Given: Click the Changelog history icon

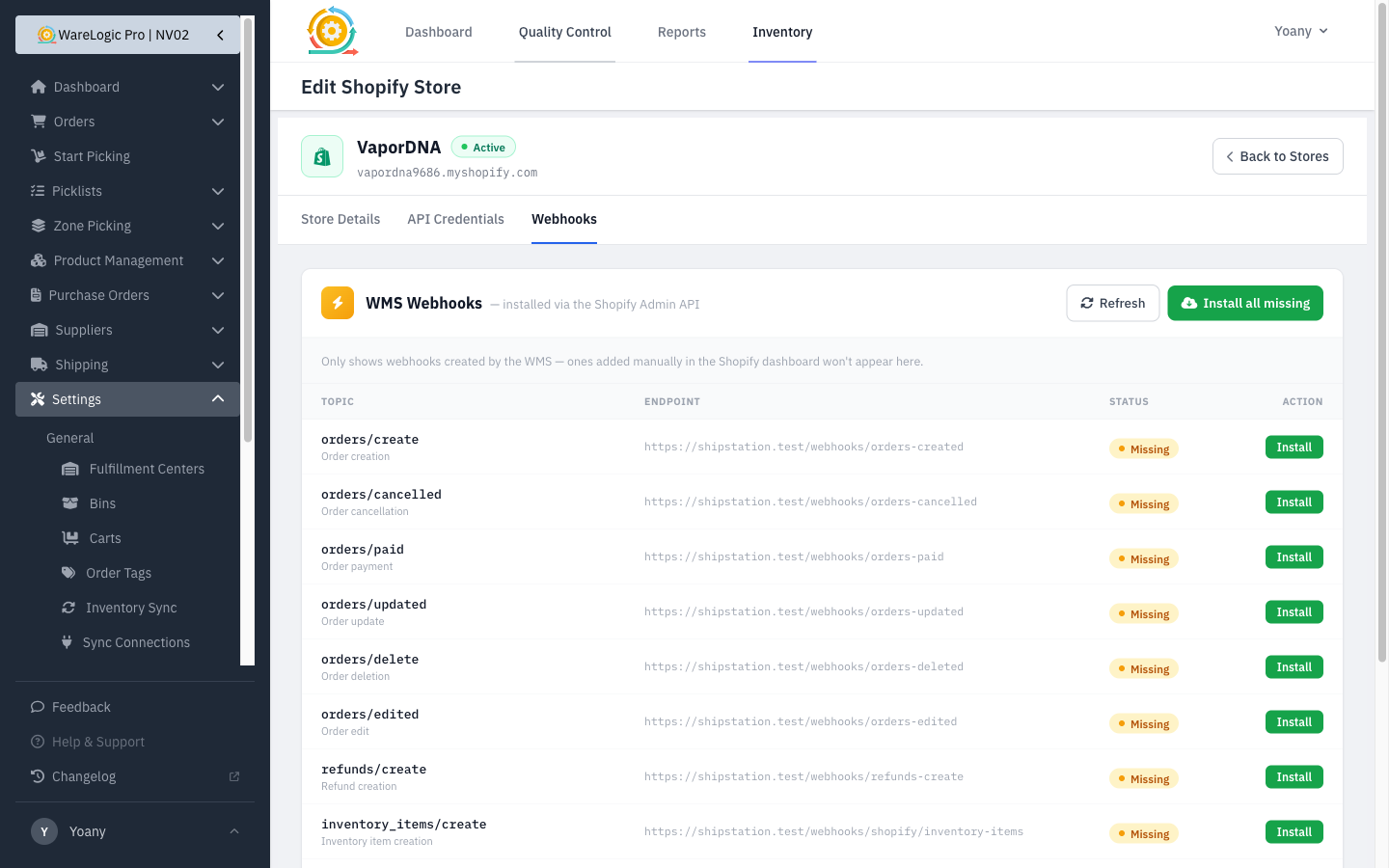Looking at the screenshot, I should coord(38,776).
